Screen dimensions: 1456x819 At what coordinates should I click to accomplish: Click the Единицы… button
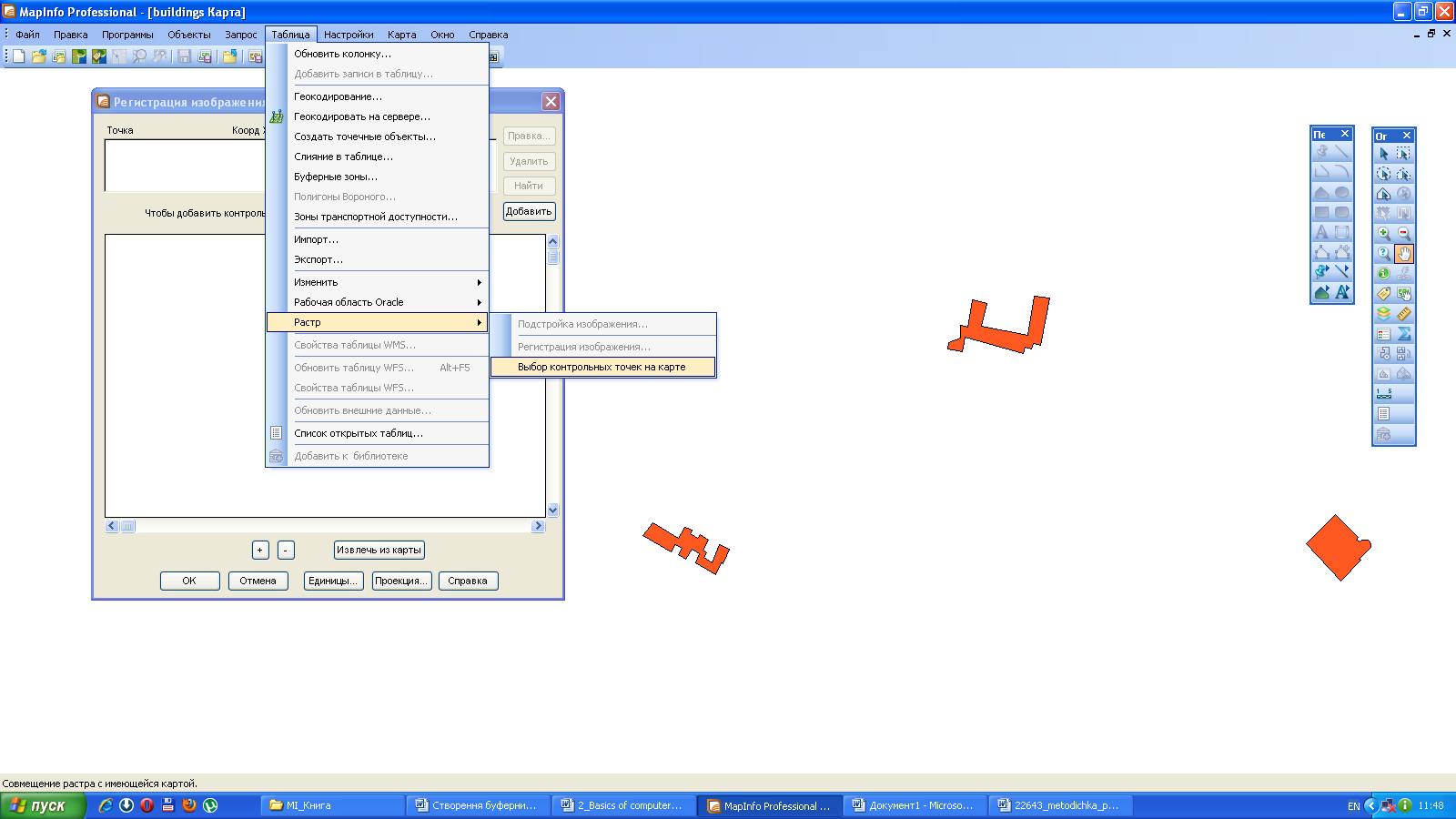(333, 581)
